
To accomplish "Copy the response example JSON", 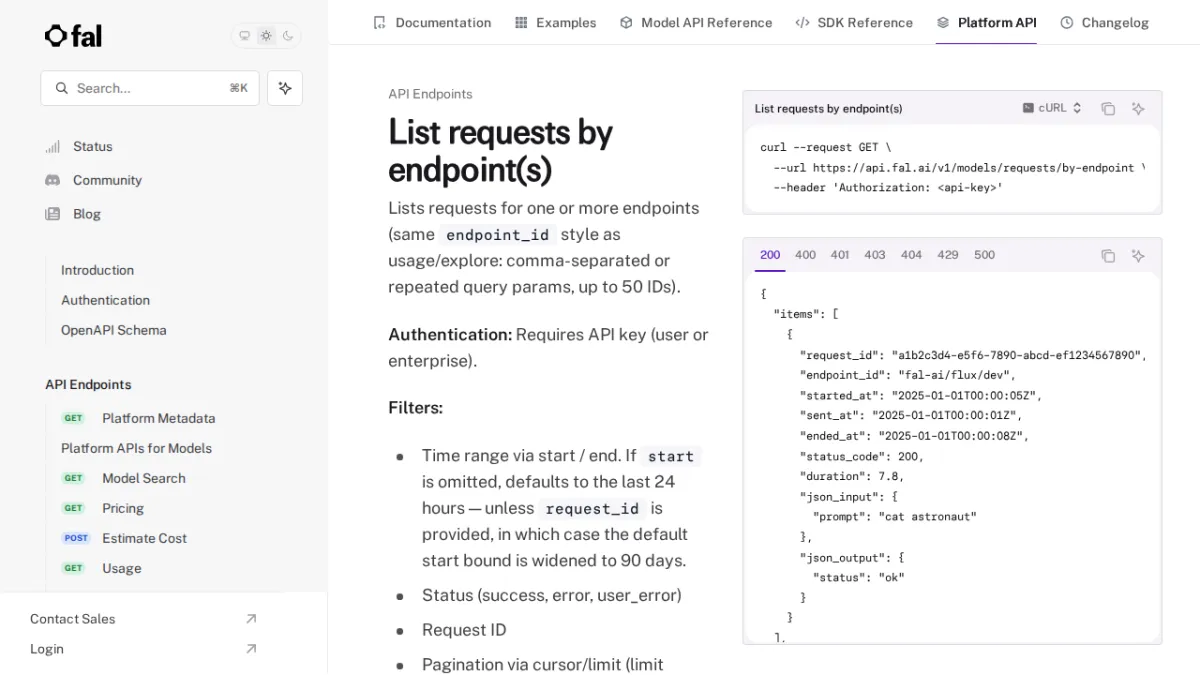I will 1108,256.
